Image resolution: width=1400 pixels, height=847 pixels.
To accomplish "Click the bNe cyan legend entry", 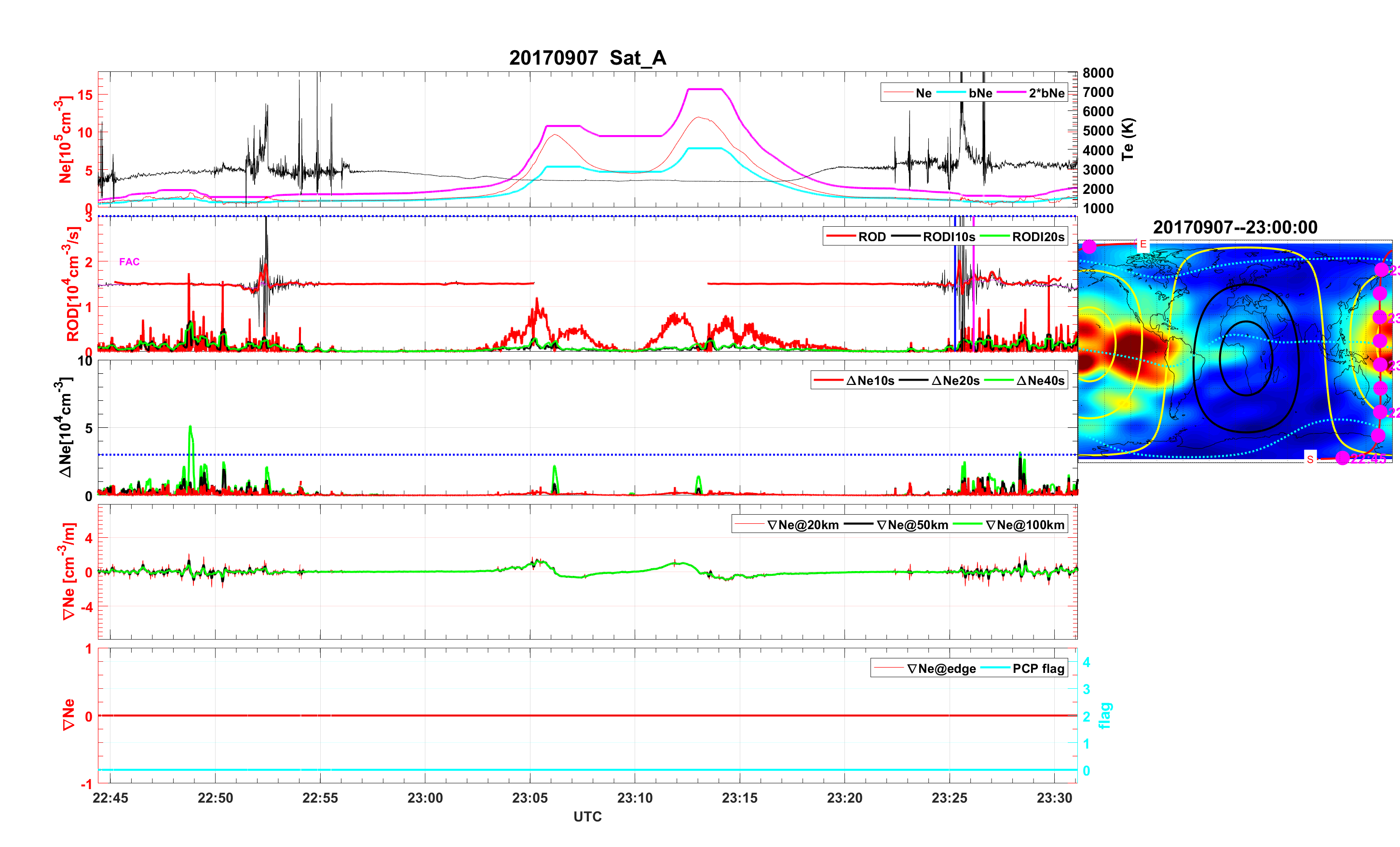I will coord(980,93).
